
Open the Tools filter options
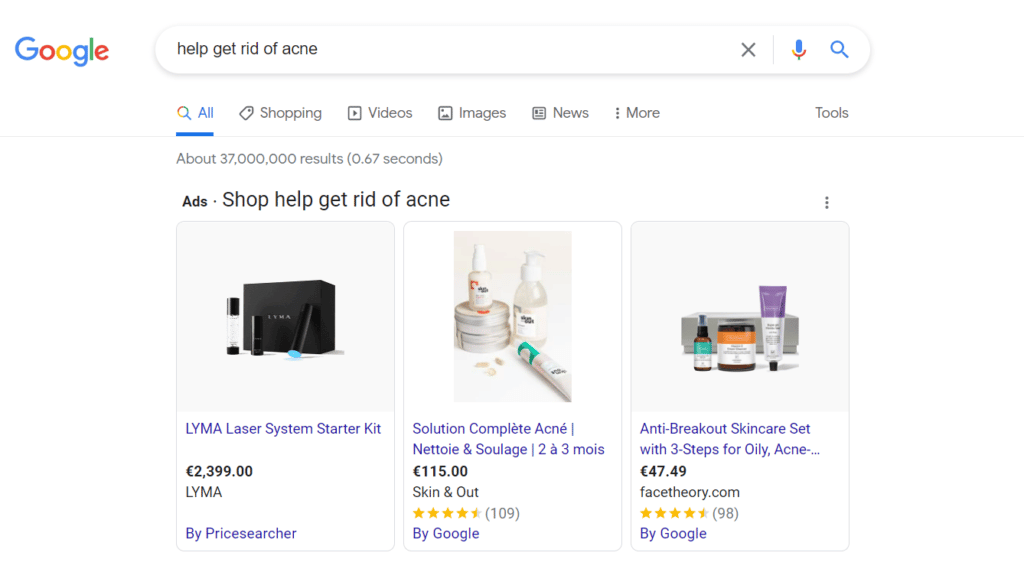tap(831, 113)
